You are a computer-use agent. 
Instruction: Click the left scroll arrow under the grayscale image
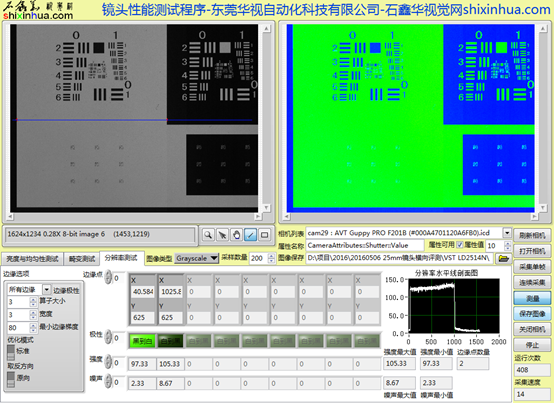pos(10,217)
